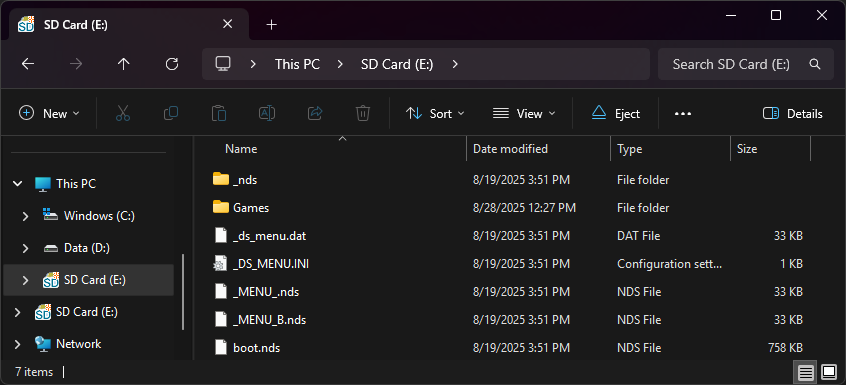Viewport: 846px width, 385px height.
Task: Click the Rename icon in toolbar
Action: [x=267, y=114]
